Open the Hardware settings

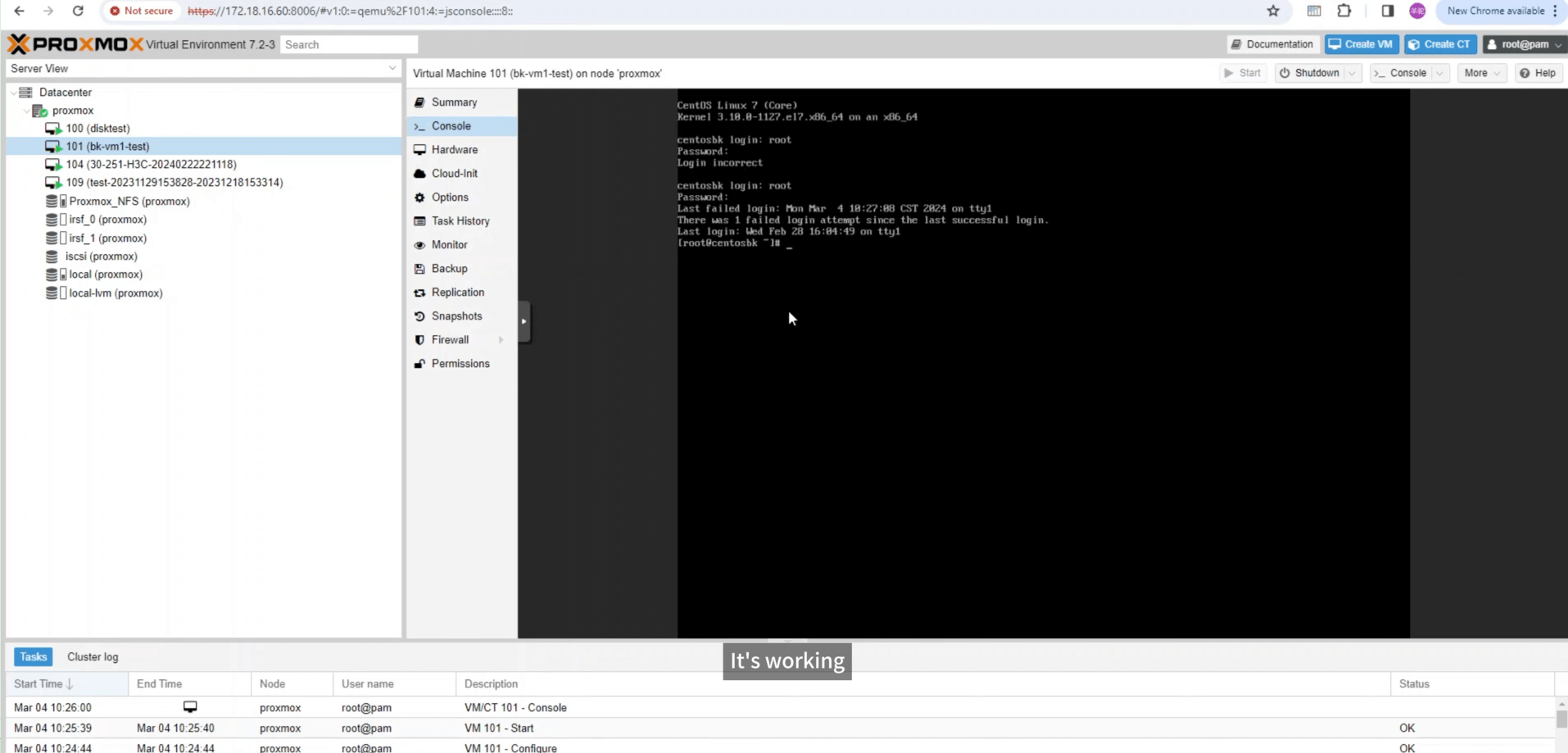(x=461, y=150)
